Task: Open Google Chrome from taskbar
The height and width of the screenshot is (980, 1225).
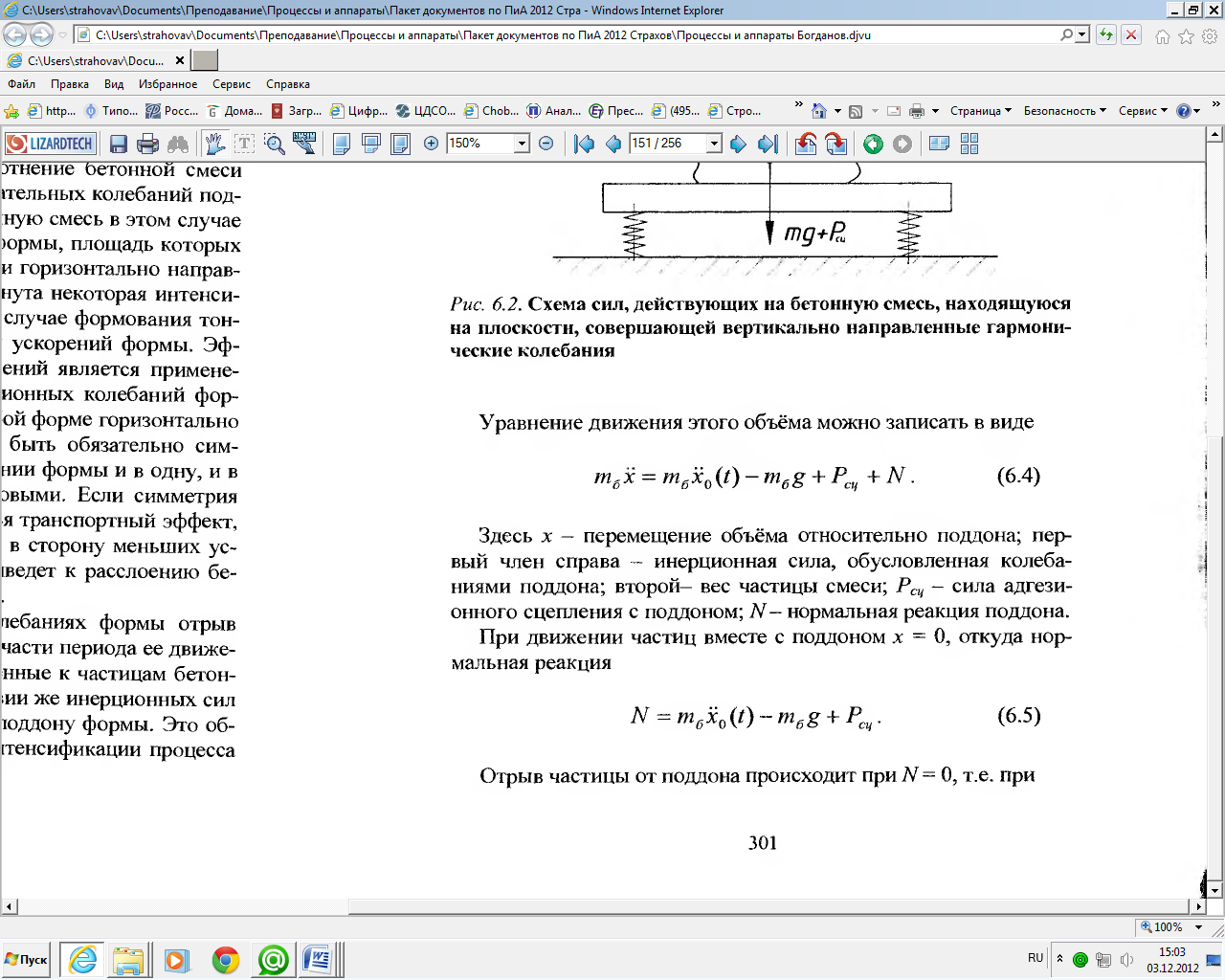Action: 226,960
